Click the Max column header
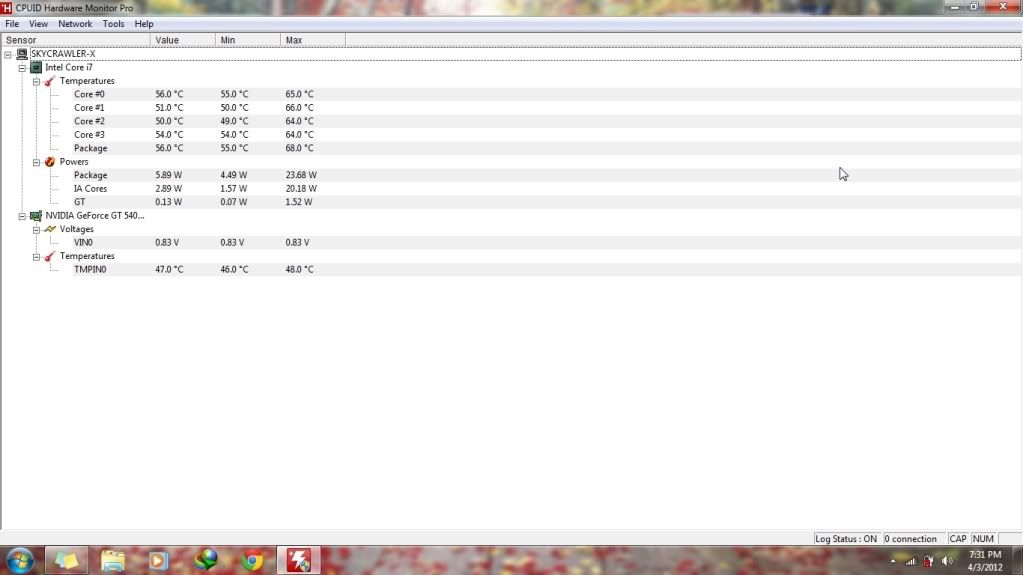1023x575 pixels. click(294, 40)
